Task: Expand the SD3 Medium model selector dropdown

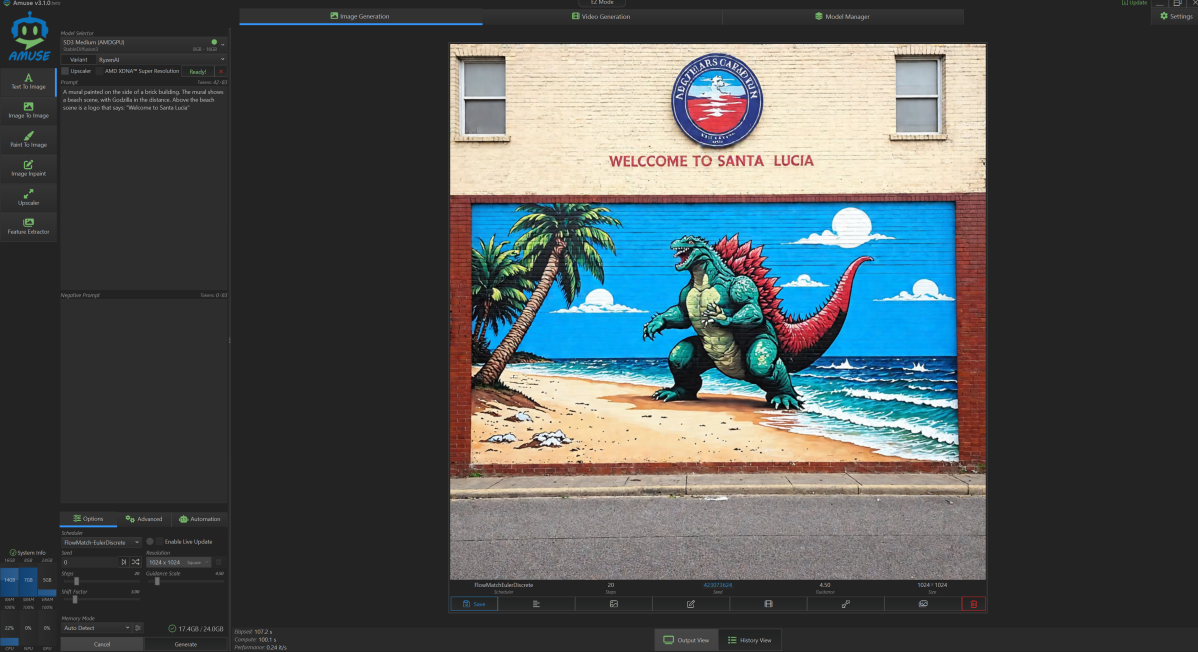Action: (144, 45)
